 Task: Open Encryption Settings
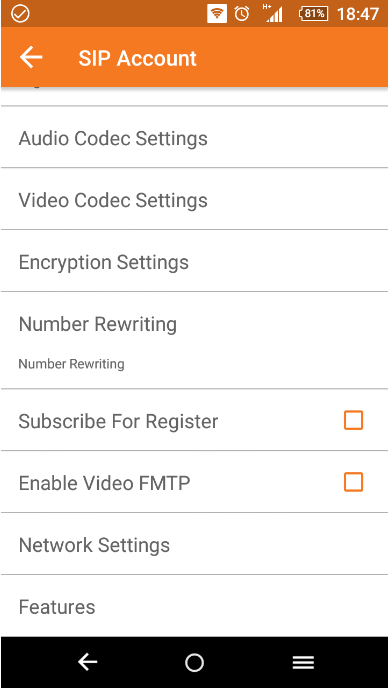194,262
